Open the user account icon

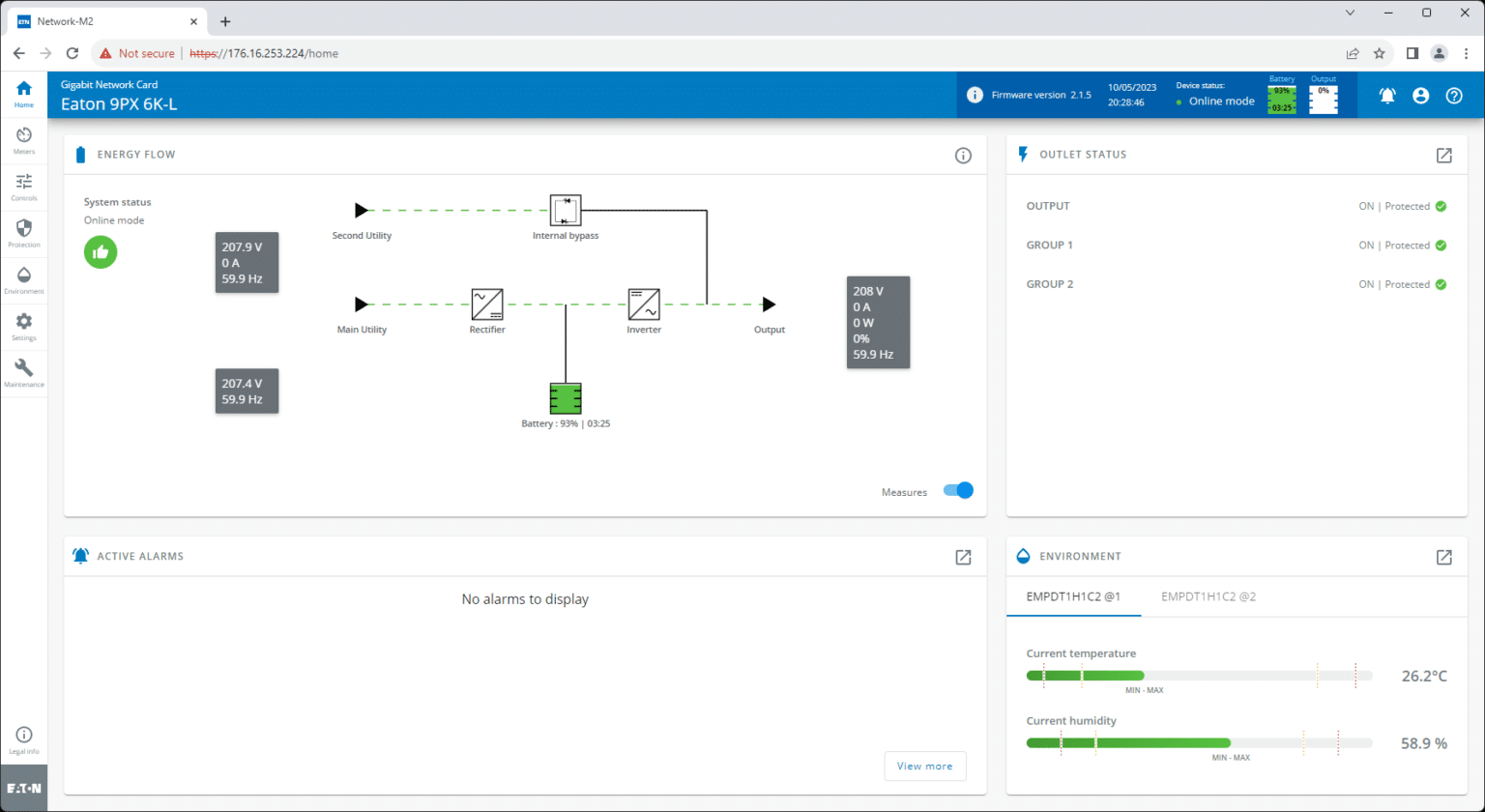click(x=1420, y=96)
